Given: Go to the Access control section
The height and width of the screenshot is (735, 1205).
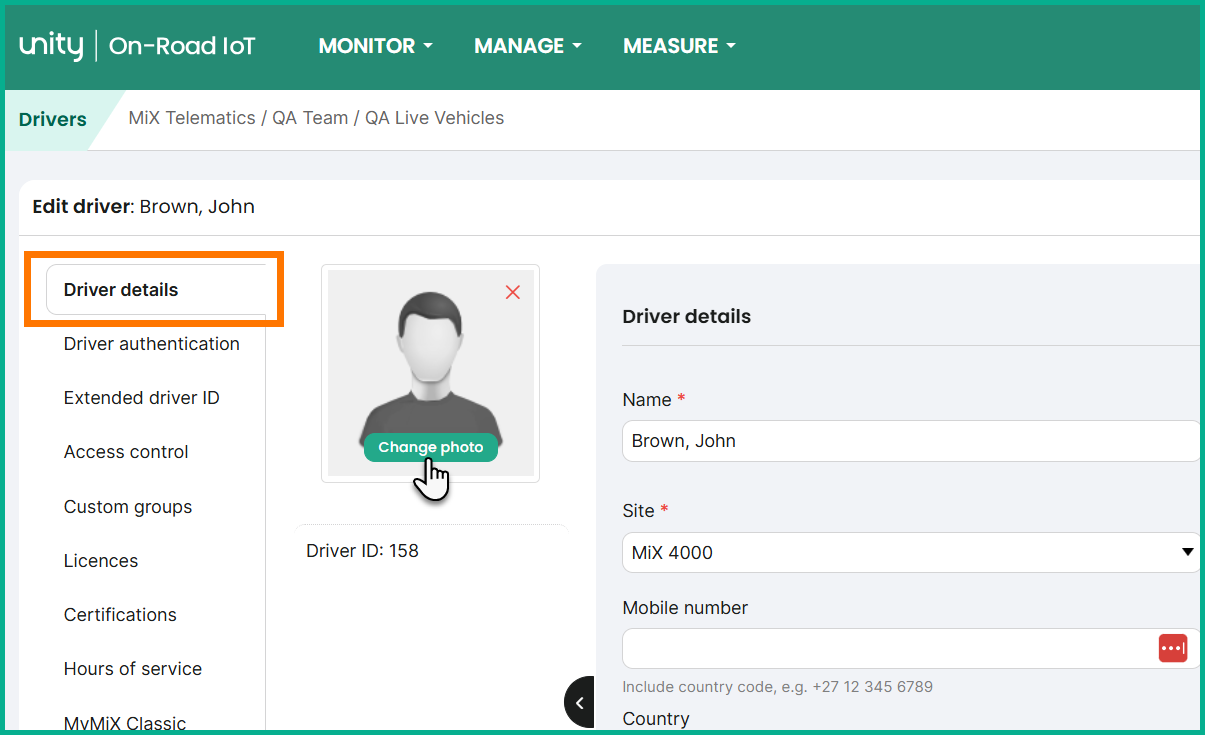Looking at the screenshot, I should (x=126, y=452).
